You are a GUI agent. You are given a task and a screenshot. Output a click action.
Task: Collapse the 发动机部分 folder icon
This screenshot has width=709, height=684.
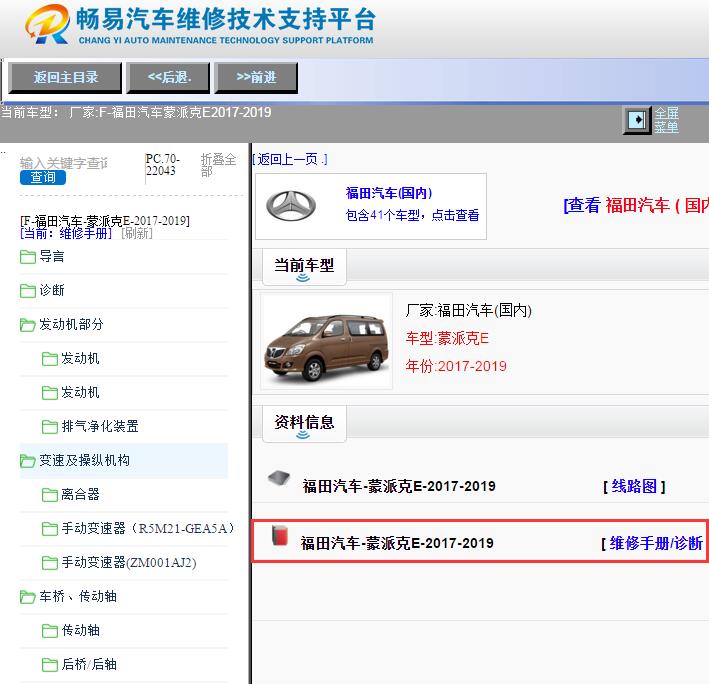28,325
